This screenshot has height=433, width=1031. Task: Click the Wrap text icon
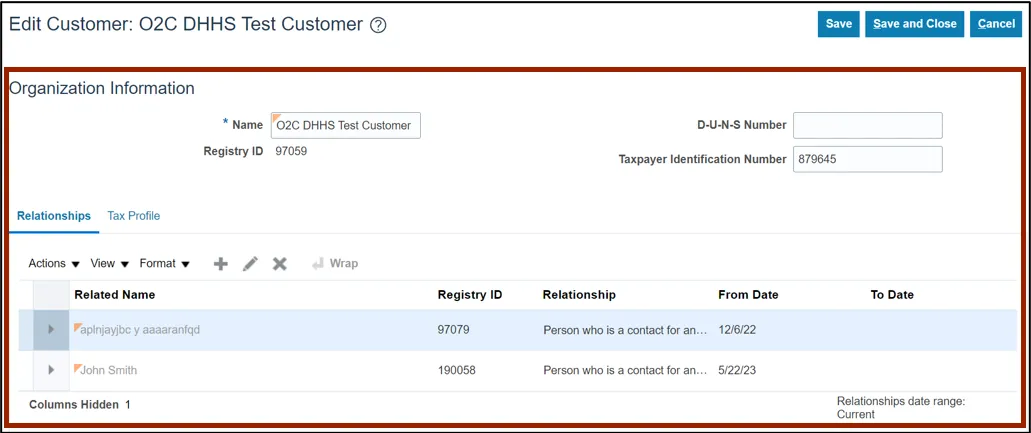coord(333,264)
